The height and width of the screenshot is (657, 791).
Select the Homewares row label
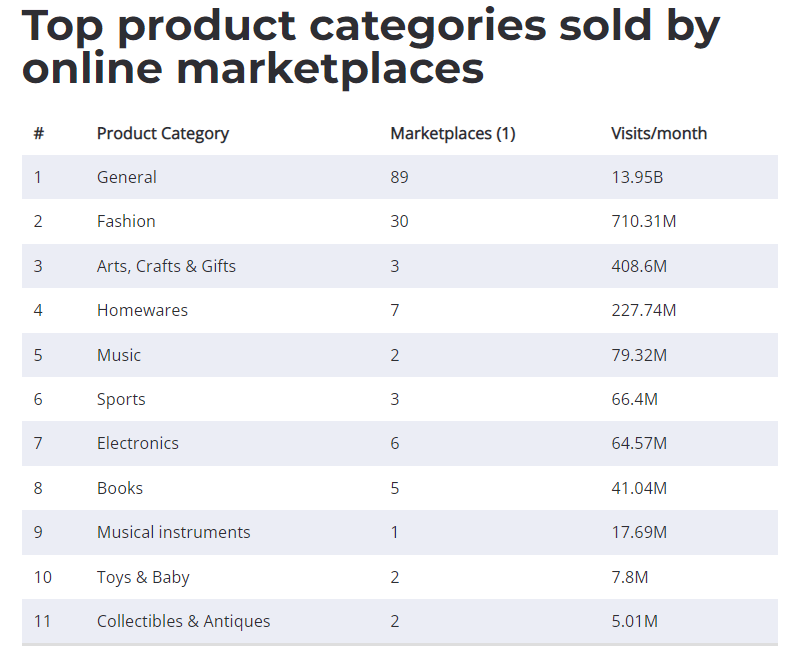click(x=142, y=310)
